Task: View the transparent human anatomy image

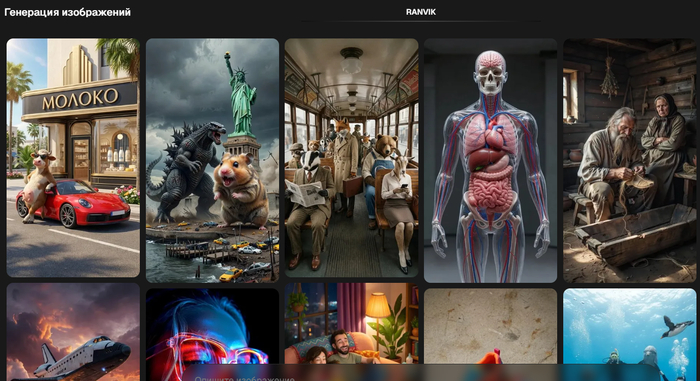Action: point(490,160)
